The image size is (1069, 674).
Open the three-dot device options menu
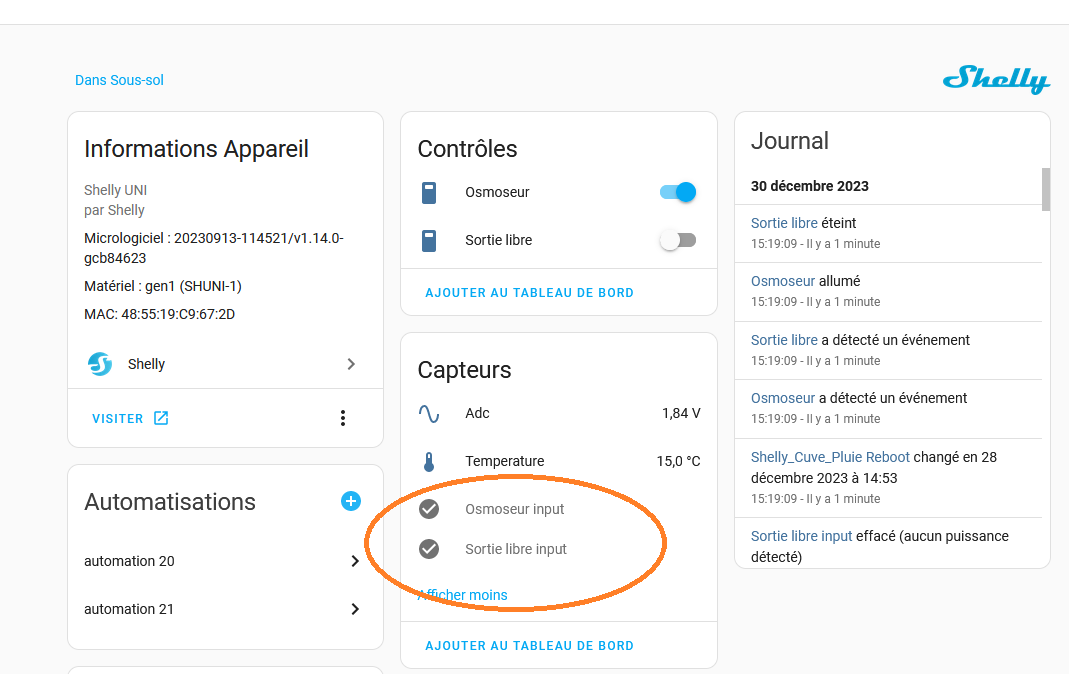pyautogui.click(x=343, y=418)
